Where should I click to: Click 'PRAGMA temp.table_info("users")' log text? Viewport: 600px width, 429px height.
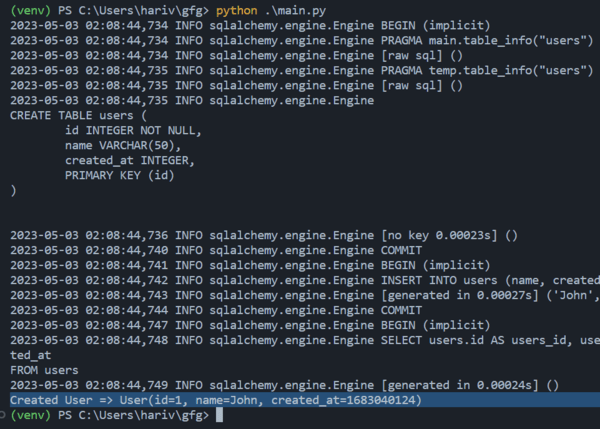(x=487, y=70)
